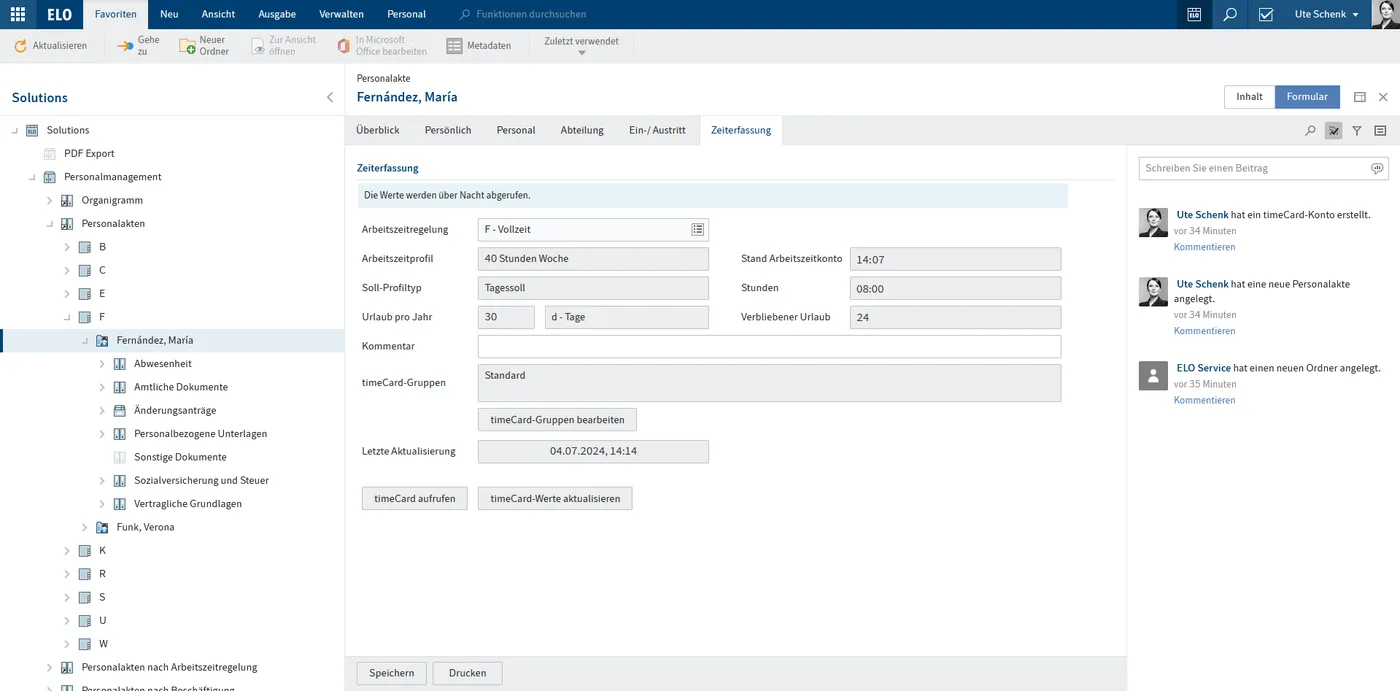This screenshot has width=1400, height=691.
Task: Click the Aktualisieren refresh icon
Action: pyautogui.click(x=20, y=46)
